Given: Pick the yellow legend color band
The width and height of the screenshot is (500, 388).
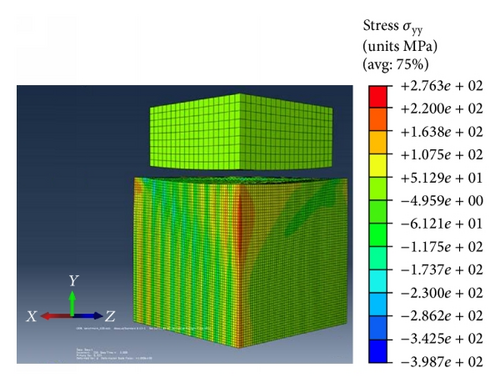Looking at the screenshot, I should click(378, 166).
